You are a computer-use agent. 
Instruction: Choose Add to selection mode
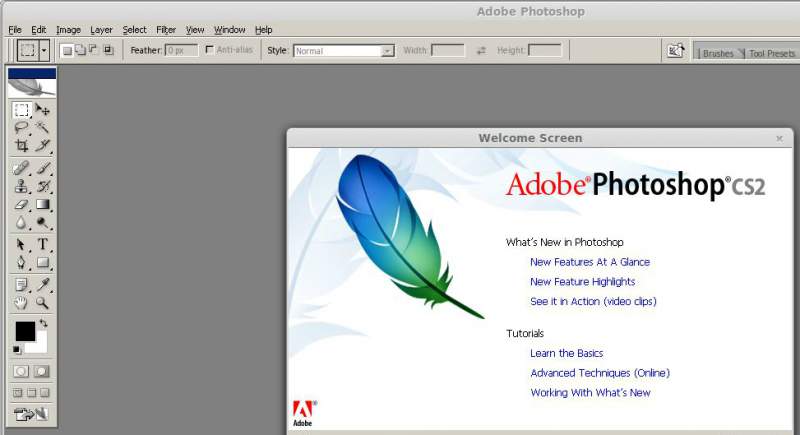point(81,50)
